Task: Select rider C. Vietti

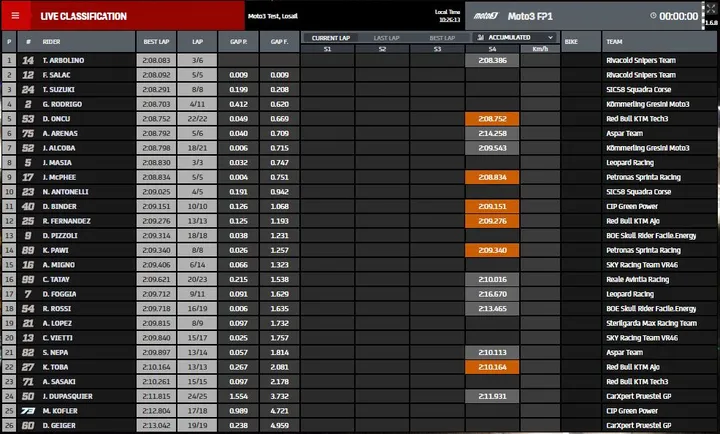Action: 57,338
